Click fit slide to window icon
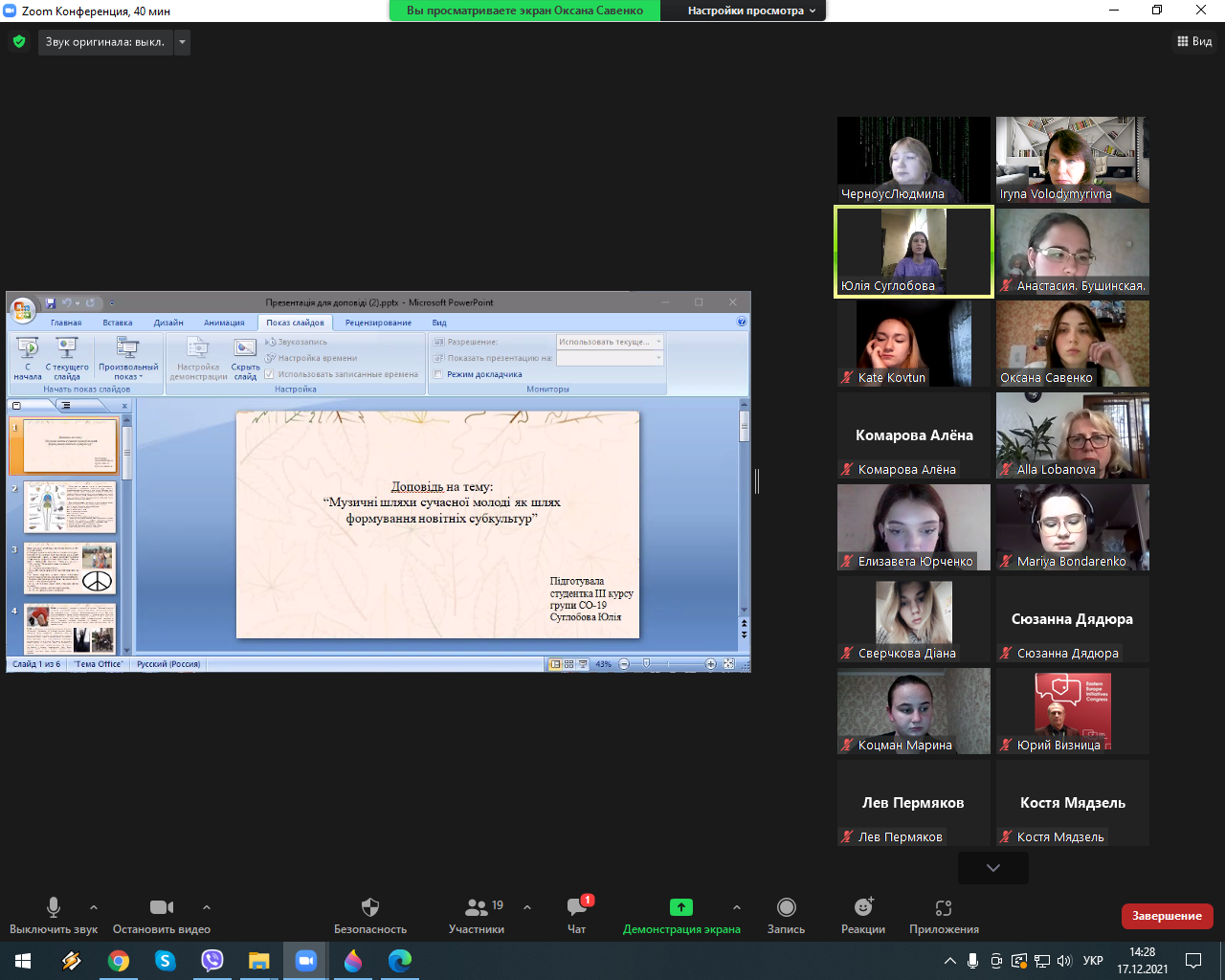Image resolution: width=1225 pixels, height=980 pixels. pos(728,664)
